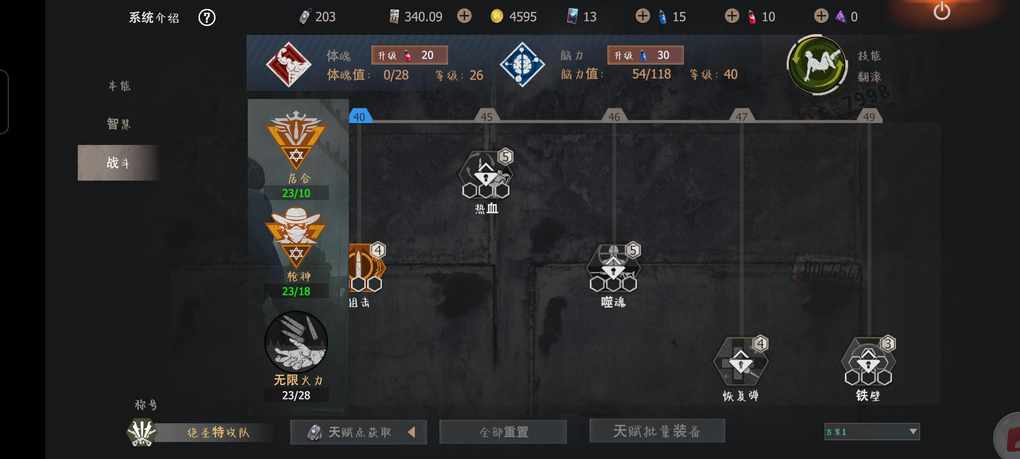The image size is (1020, 459).
Task: Expand 天赋点获取 arrow button
Action: coord(410,432)
